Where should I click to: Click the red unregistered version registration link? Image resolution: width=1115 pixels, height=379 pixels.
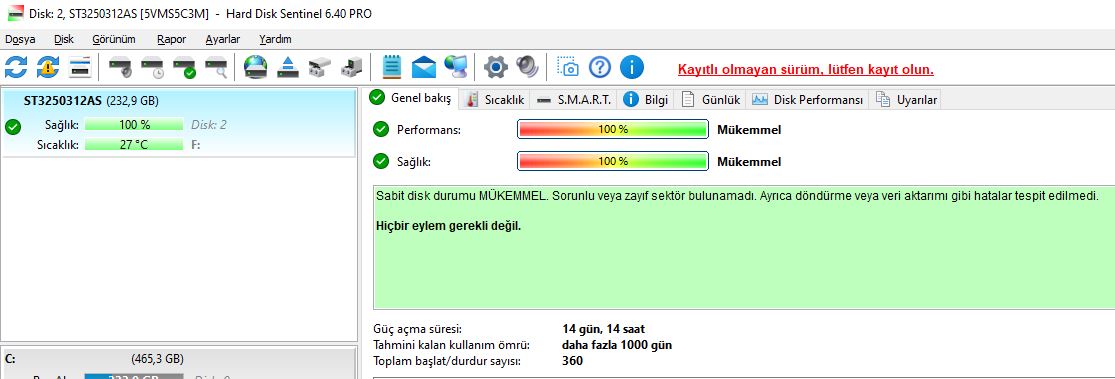pyautogui.click(x=806, y=70)
